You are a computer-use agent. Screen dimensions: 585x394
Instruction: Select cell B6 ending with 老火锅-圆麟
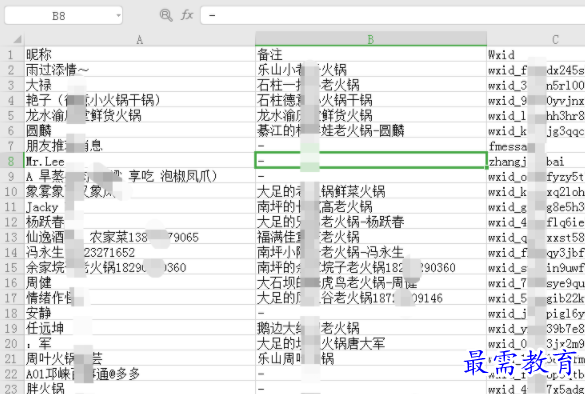[x=371, y=131]
